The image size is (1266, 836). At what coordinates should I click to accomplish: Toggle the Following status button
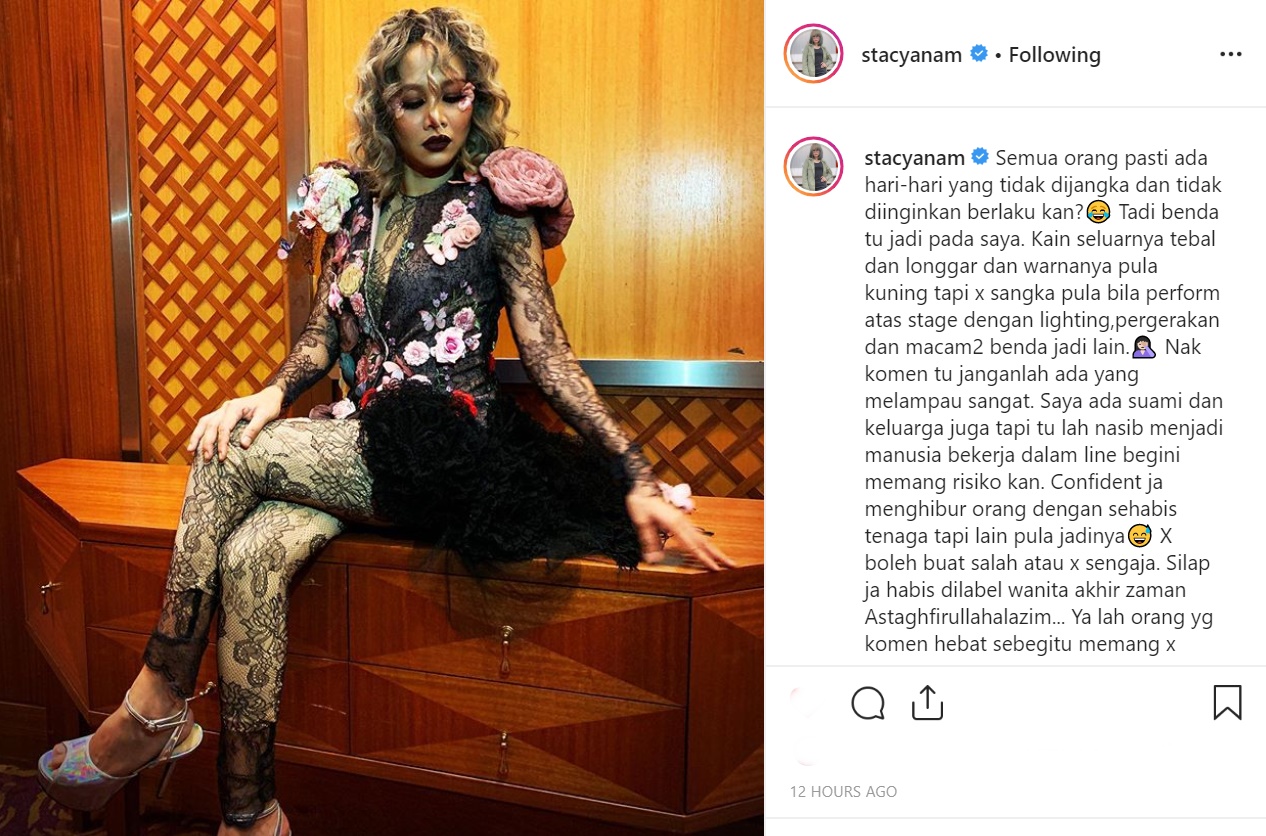[x=1054, y=55]
